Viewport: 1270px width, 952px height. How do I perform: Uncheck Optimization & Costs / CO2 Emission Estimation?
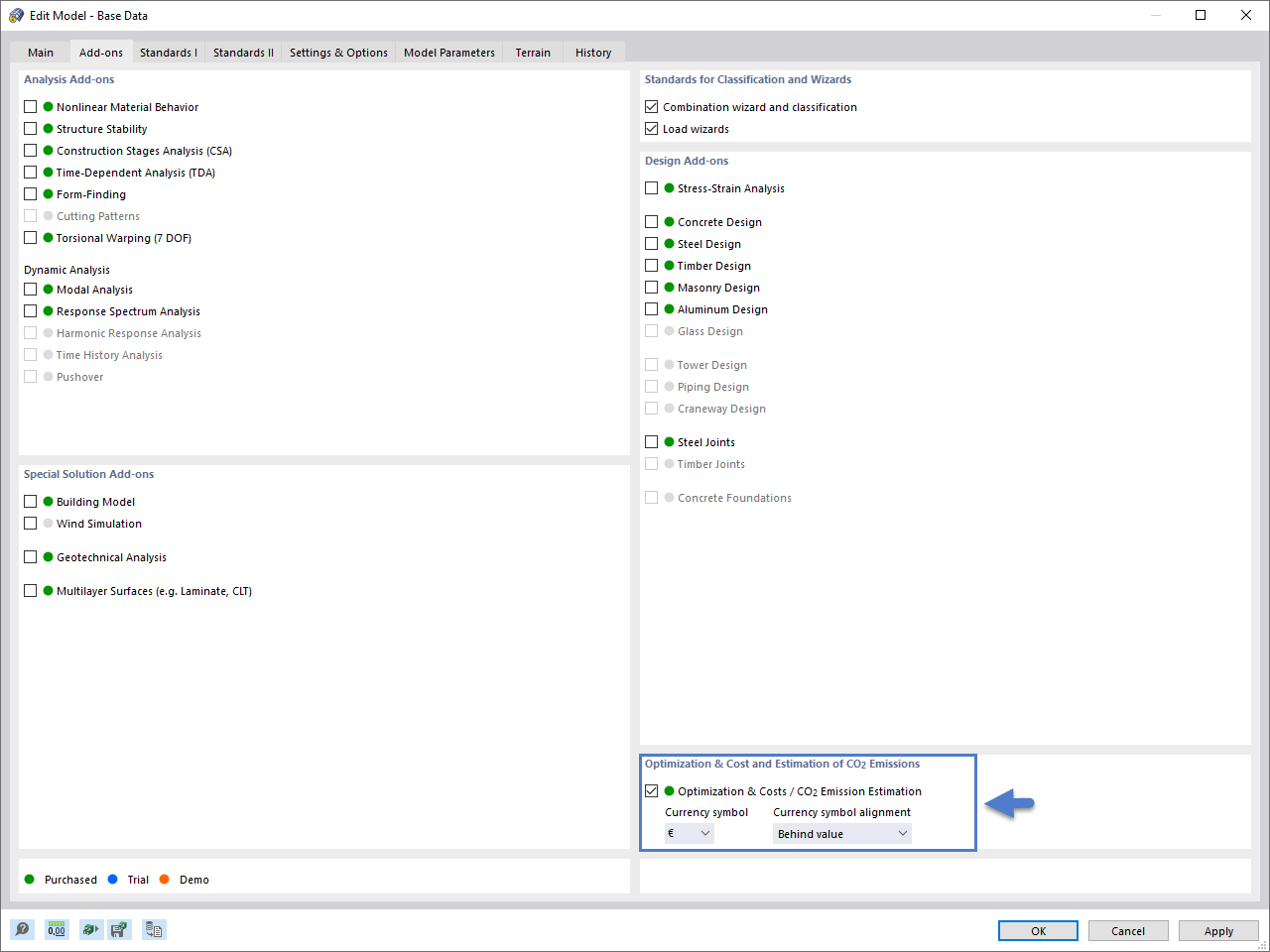pyautogui.click(x=651, y=791)
